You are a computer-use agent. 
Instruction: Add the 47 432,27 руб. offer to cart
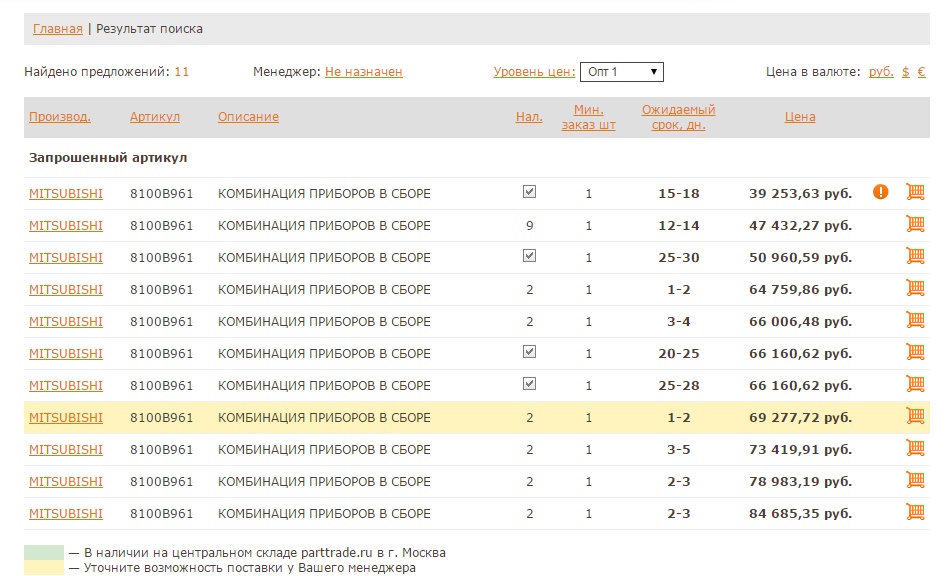tap(914, 225)
